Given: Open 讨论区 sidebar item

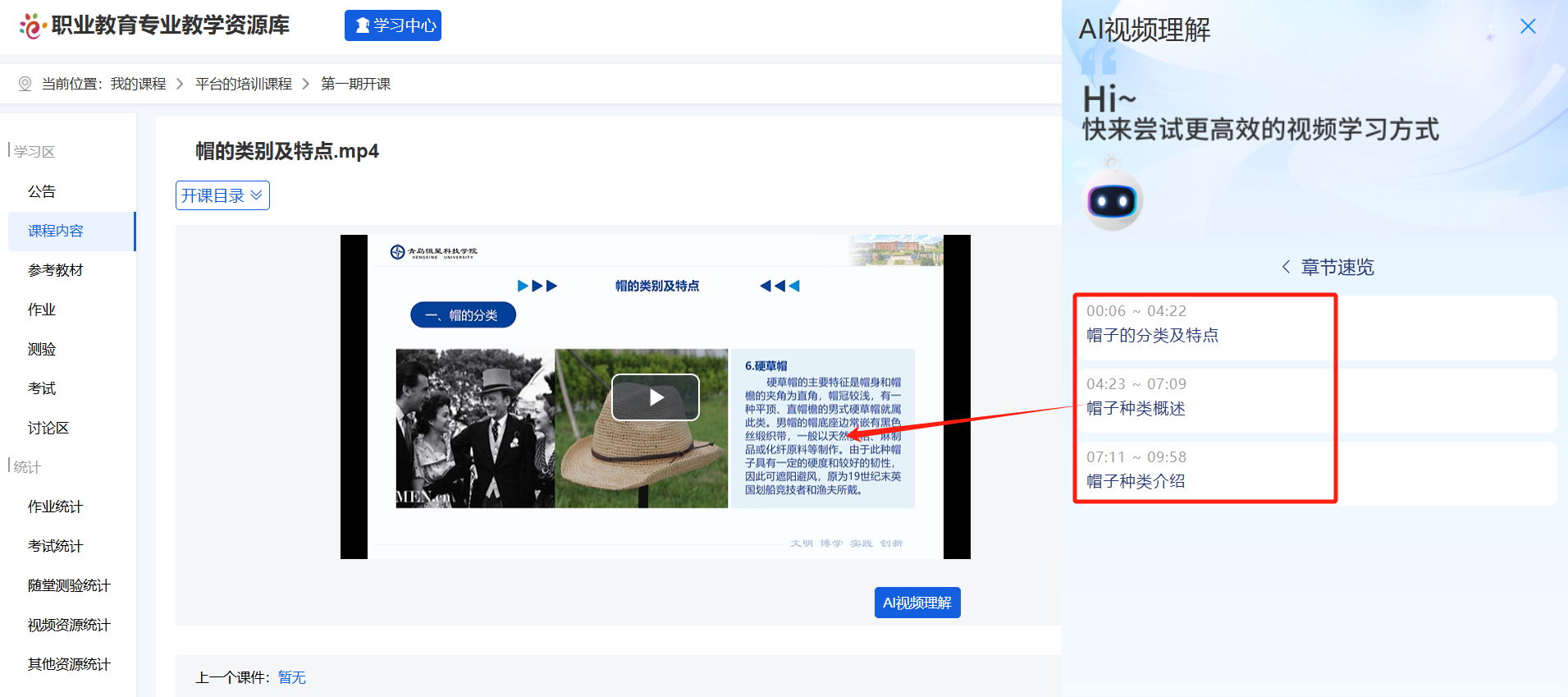Looking at the screenshot, I should 48,428.
